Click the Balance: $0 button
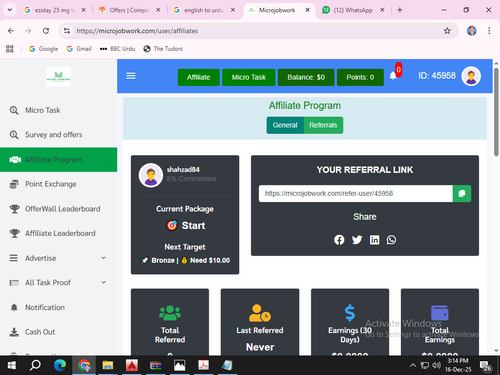This screenshot has width=500, height=375. click(306, 77)
